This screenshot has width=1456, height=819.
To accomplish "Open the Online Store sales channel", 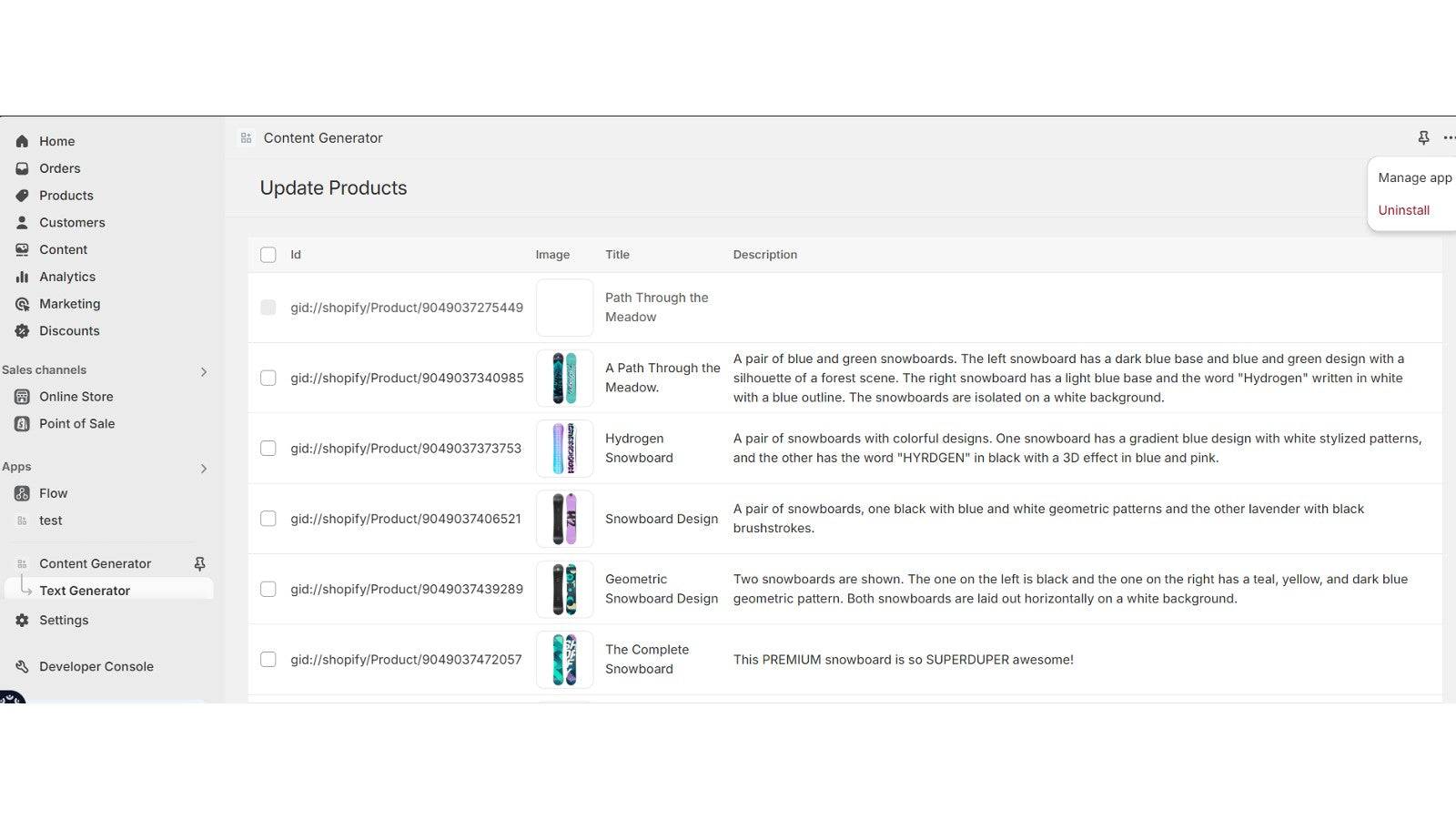I will click(76, 397).
